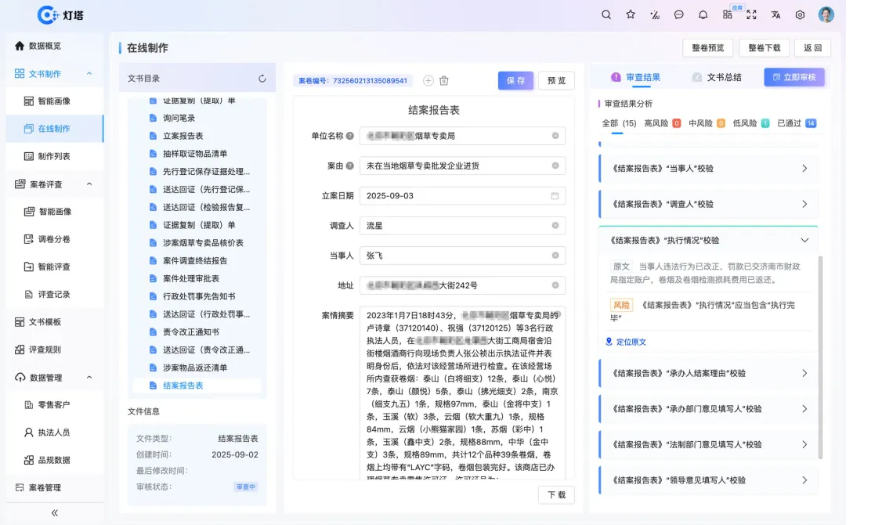Open 智能评查 in sidebar
886x525 pixels.
click(x=54, y=267)
